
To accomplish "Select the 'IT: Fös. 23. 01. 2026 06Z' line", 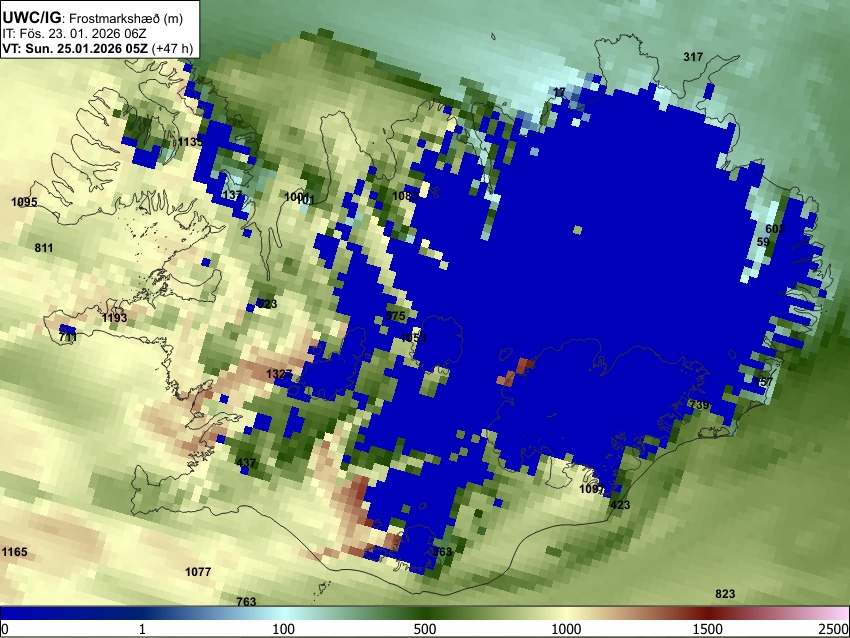I will coord(74,34).
